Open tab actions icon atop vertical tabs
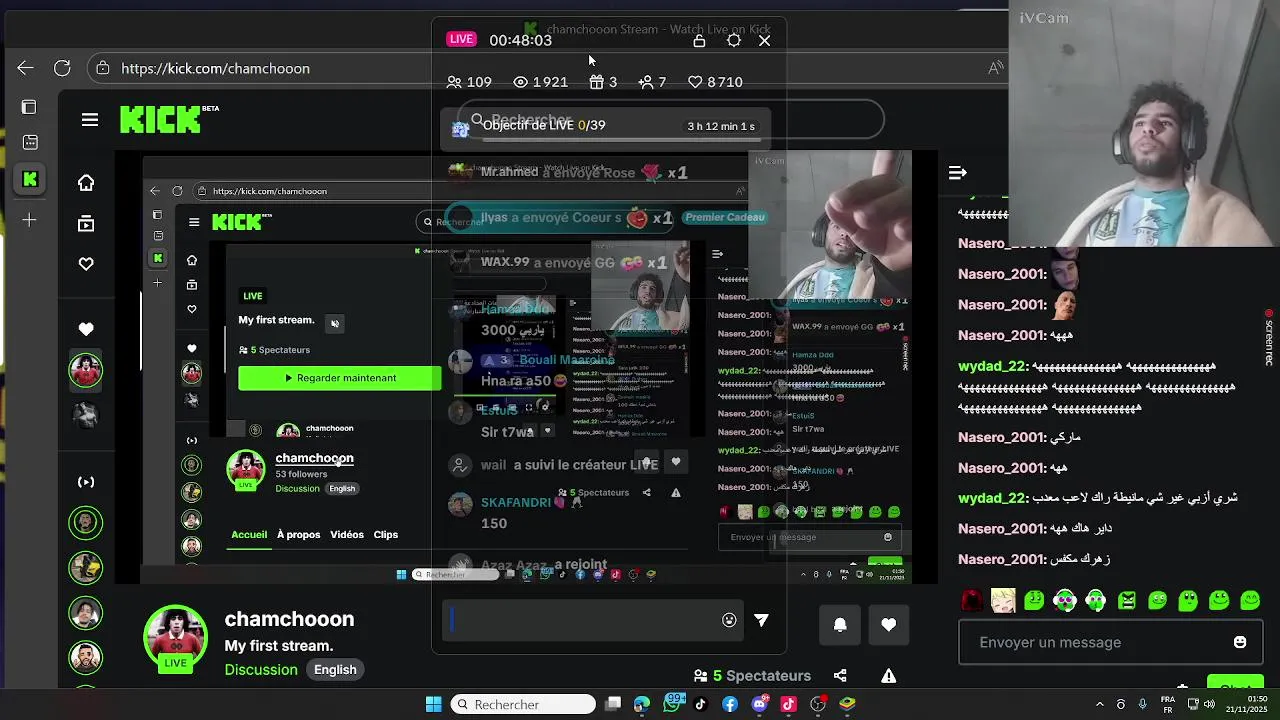This screenshot has width=1280, height=720. click(x=29, y=107)
